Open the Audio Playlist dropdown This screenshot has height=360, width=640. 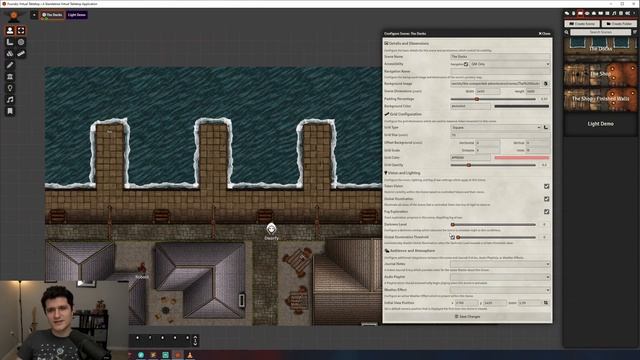point(500,277)
